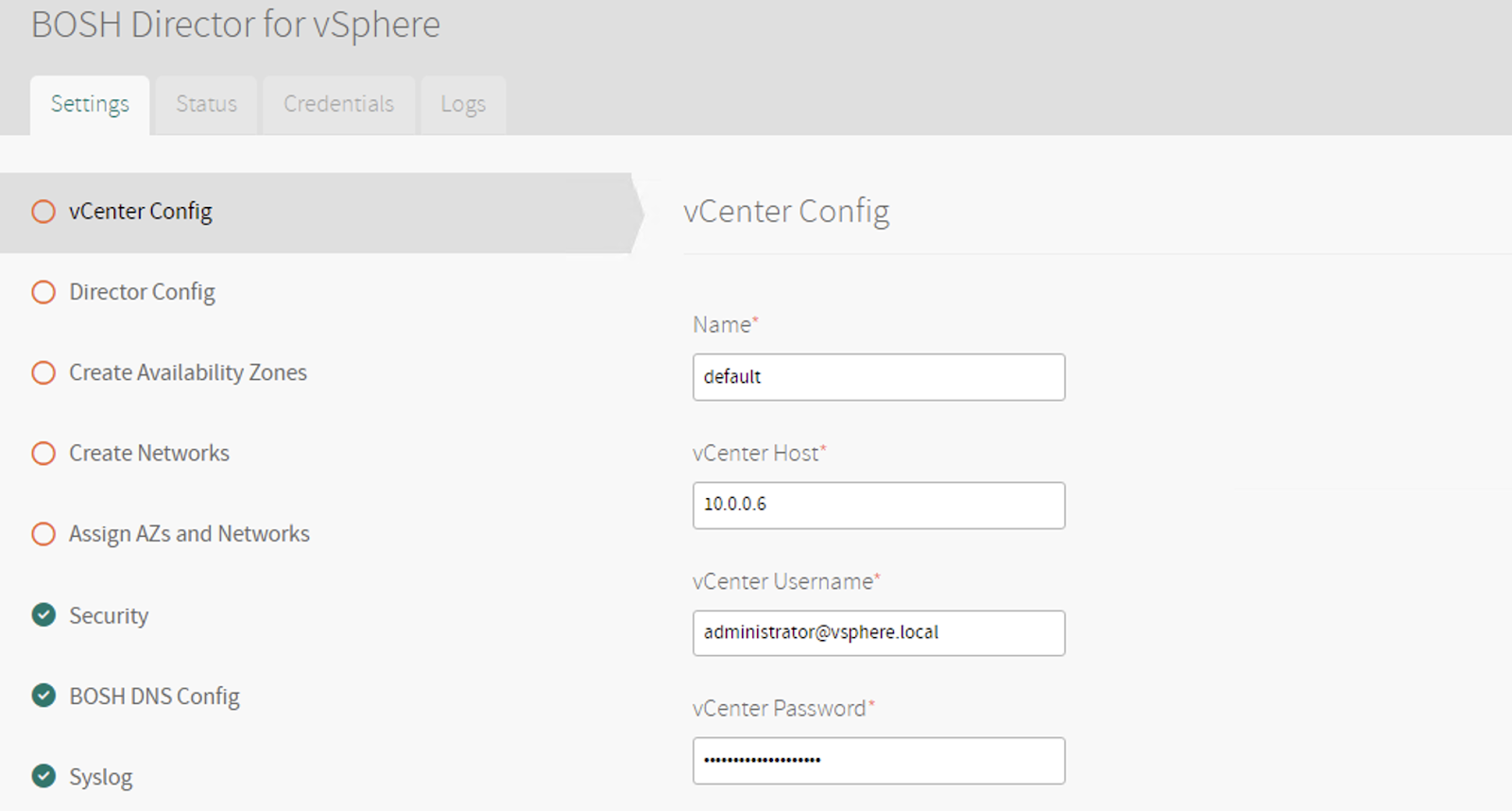This screenshot has height=811, width=1512.
Task: Click status circle next to Create Availability Zones
Action: [x=43, y=372]
